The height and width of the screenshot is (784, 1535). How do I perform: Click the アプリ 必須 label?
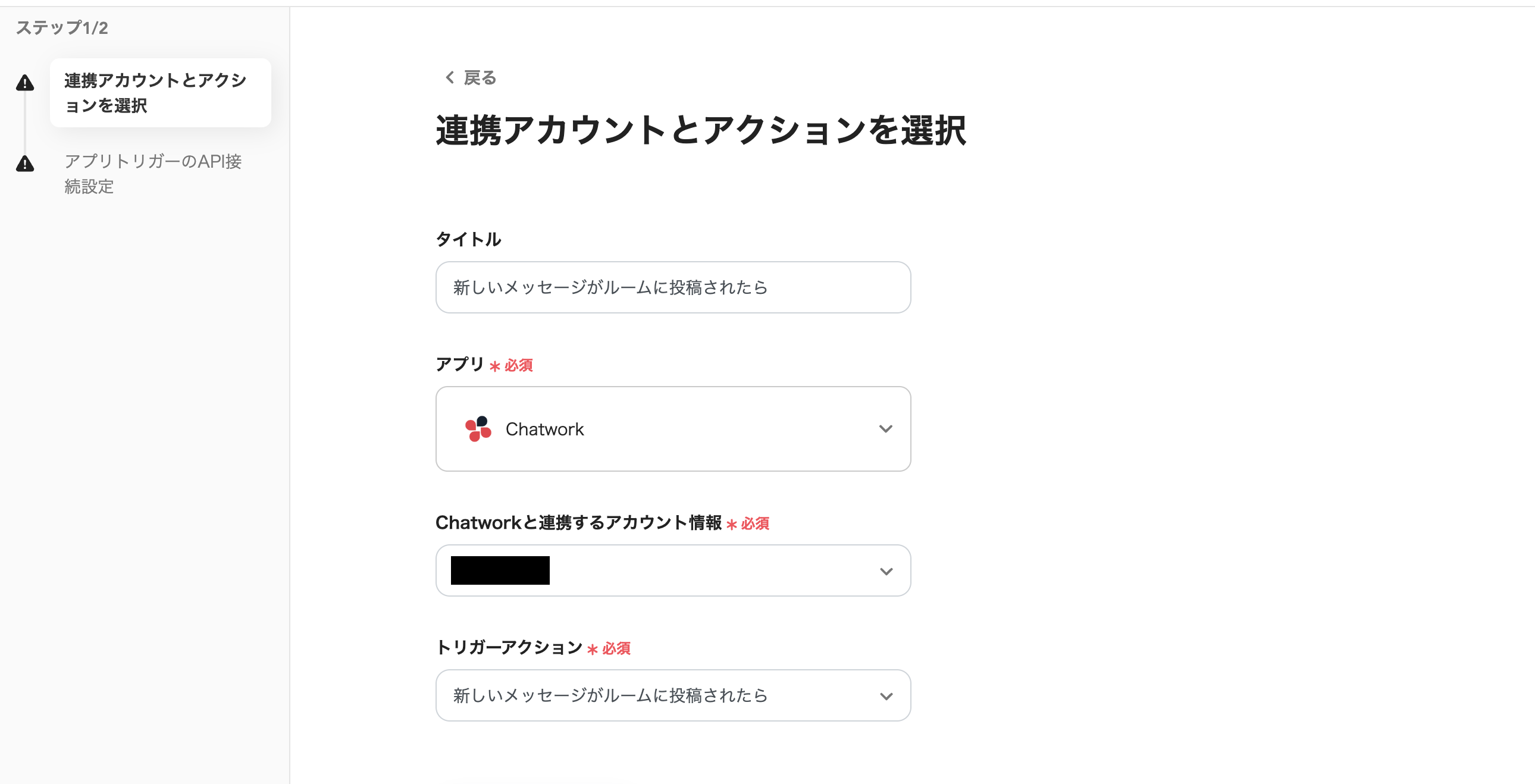(484, 365)
